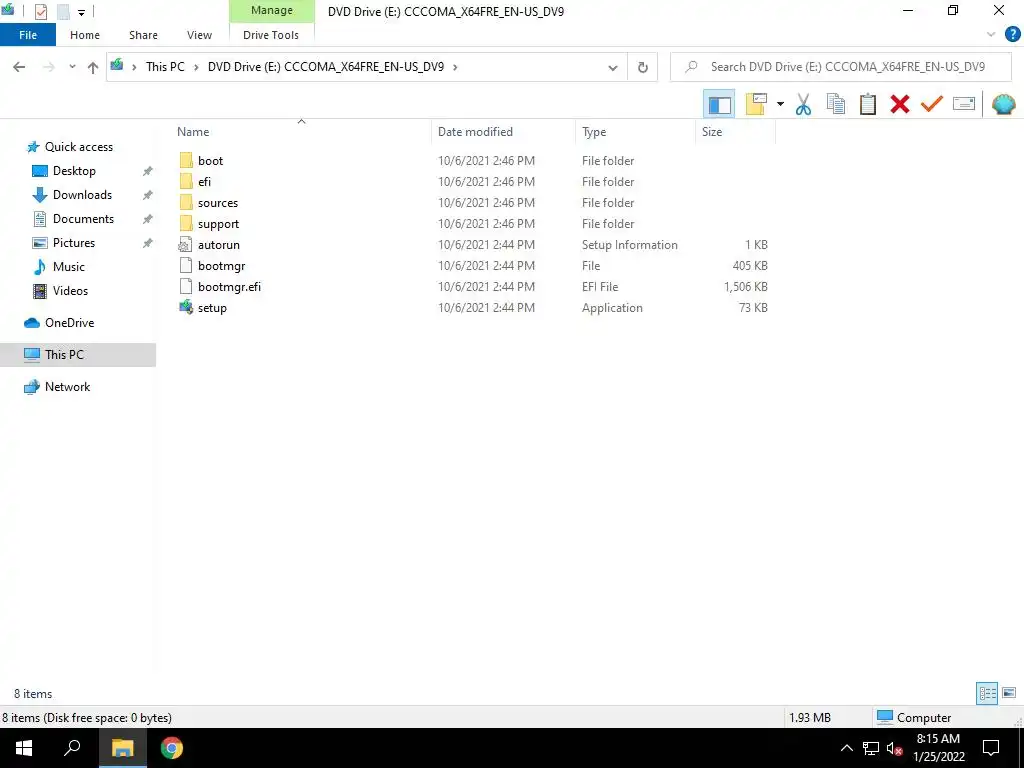Image resolution: width=1024 pixels, height=768 pixels.
Task: Select Network in the navigation pane
Action: (x=67, y=387)
